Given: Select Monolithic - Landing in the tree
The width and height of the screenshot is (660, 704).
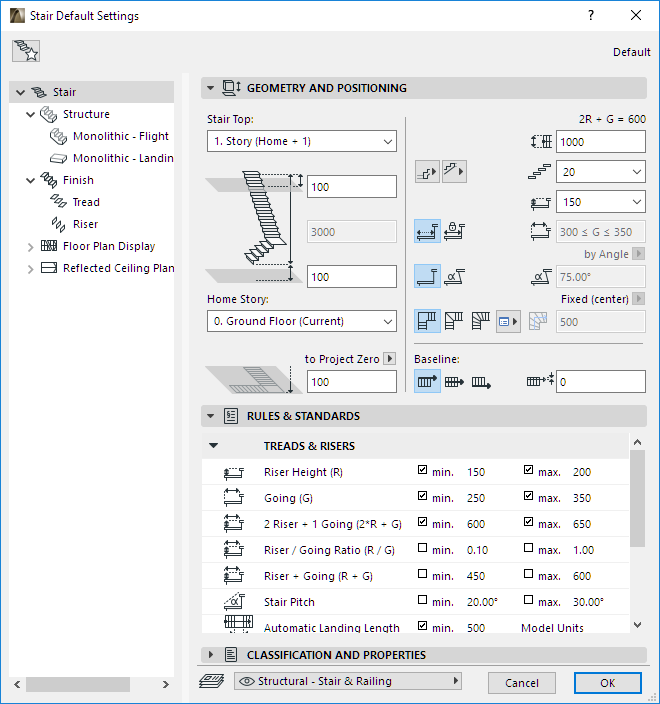Looking at the screenshot, I should pos(123,158).
